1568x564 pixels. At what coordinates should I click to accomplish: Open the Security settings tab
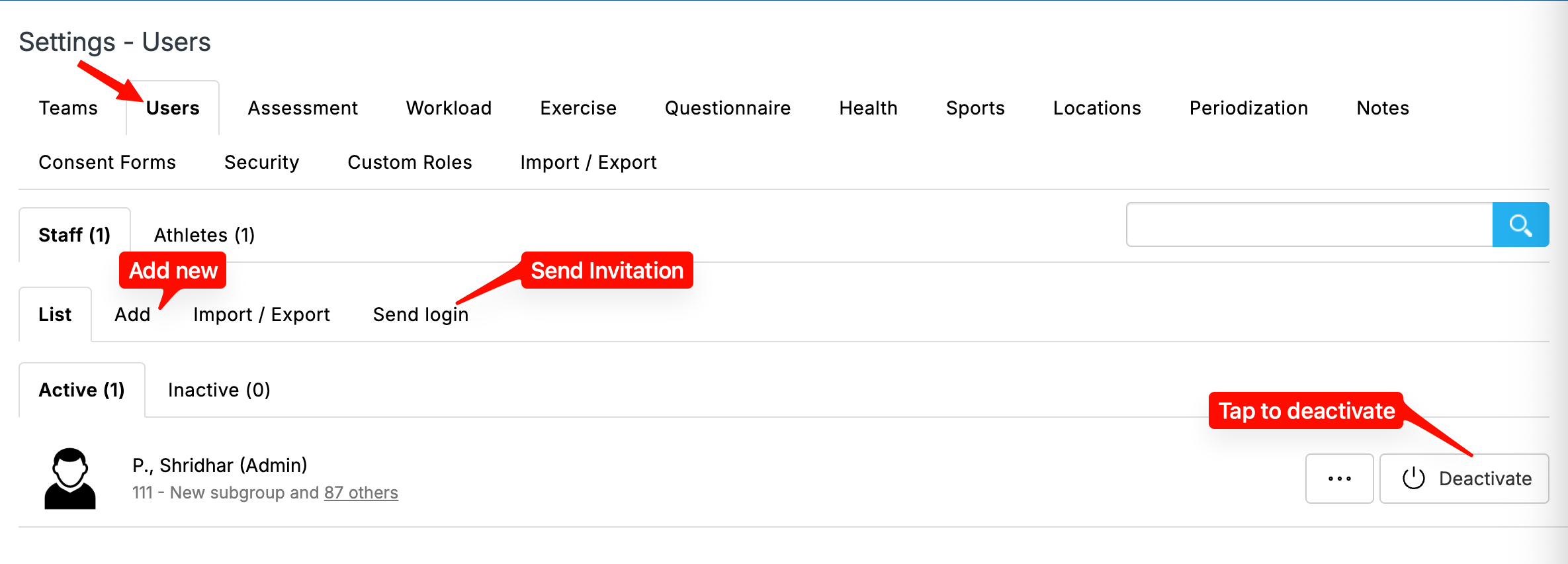click(x=261, y=162)
